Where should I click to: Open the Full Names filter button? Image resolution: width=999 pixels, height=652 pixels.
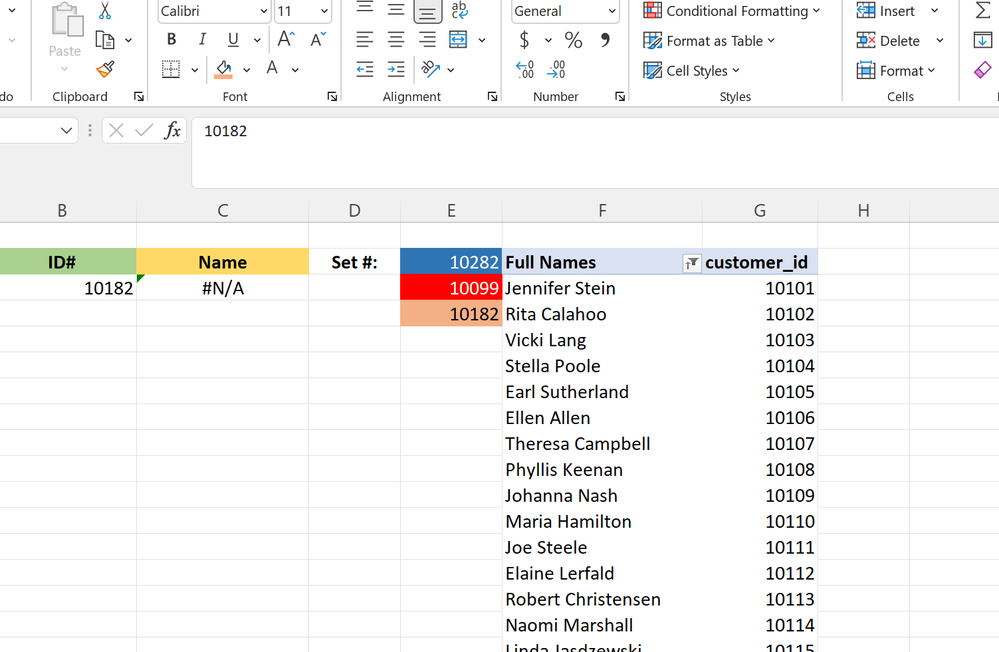(x=691, y=263)
